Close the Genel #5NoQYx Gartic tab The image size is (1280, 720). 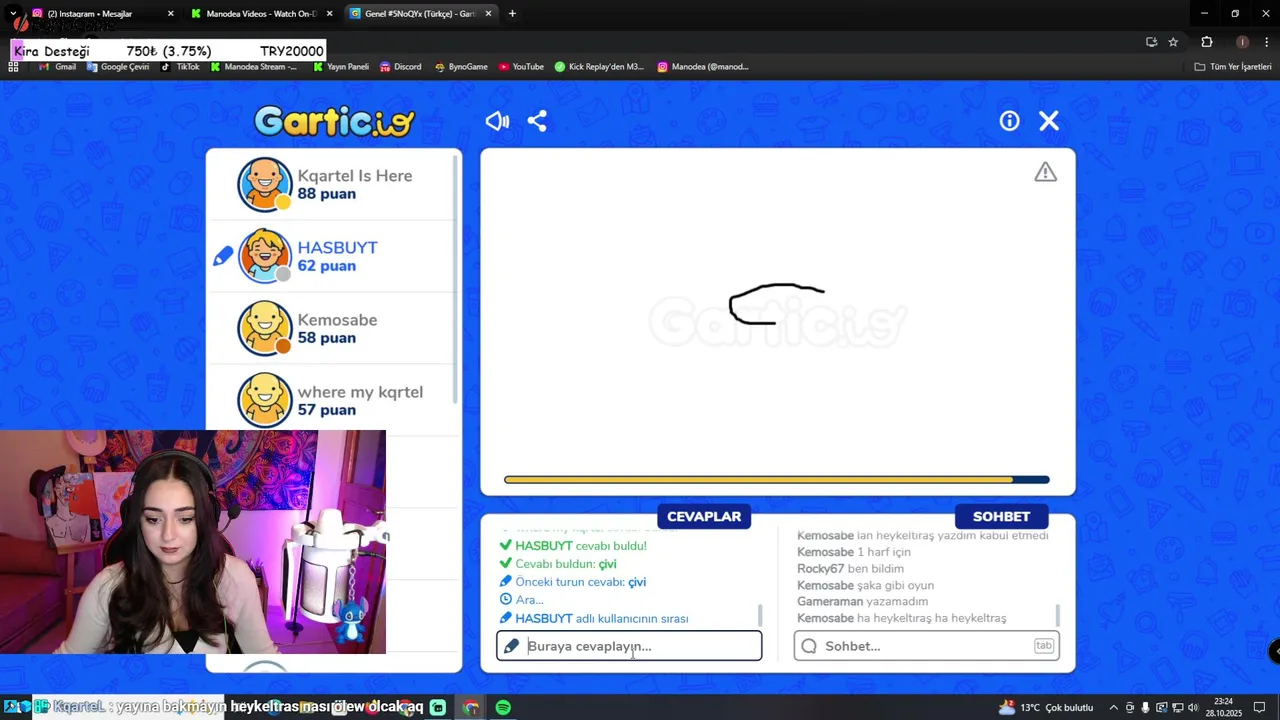488,14
